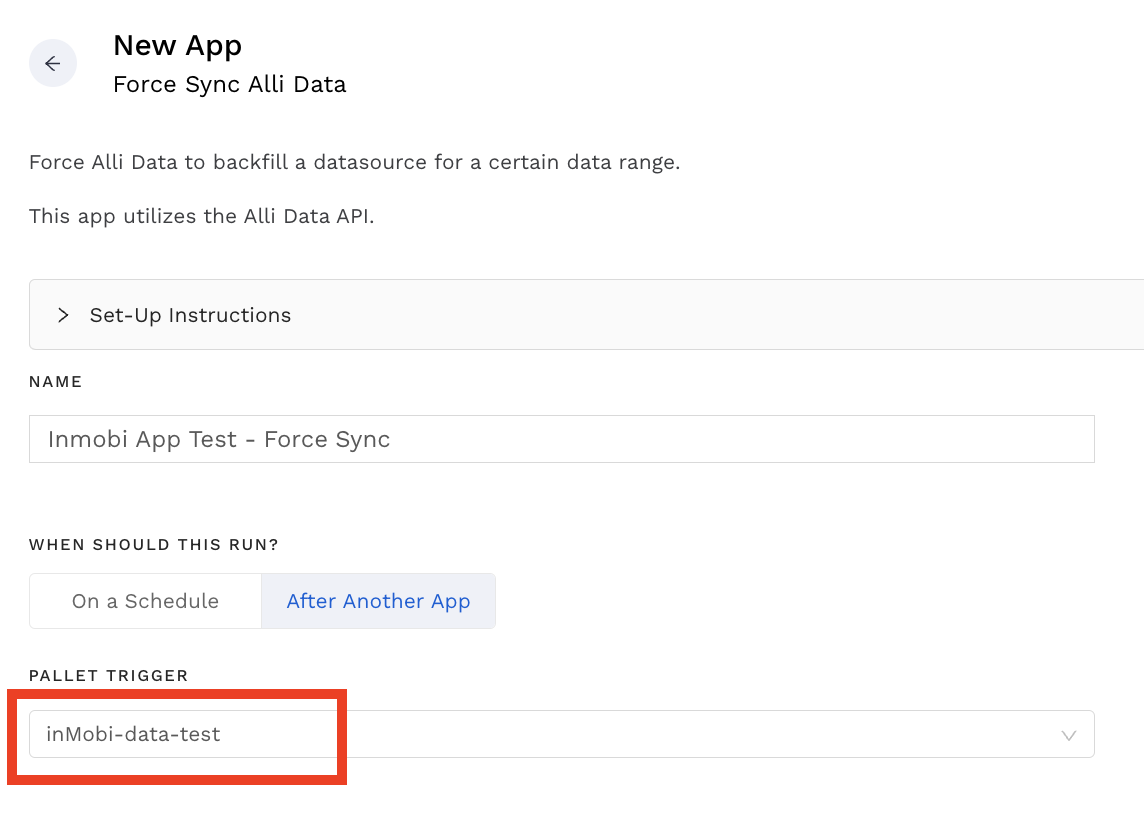
Task: Click the back arrow button
Action: [x=53, y=63]
